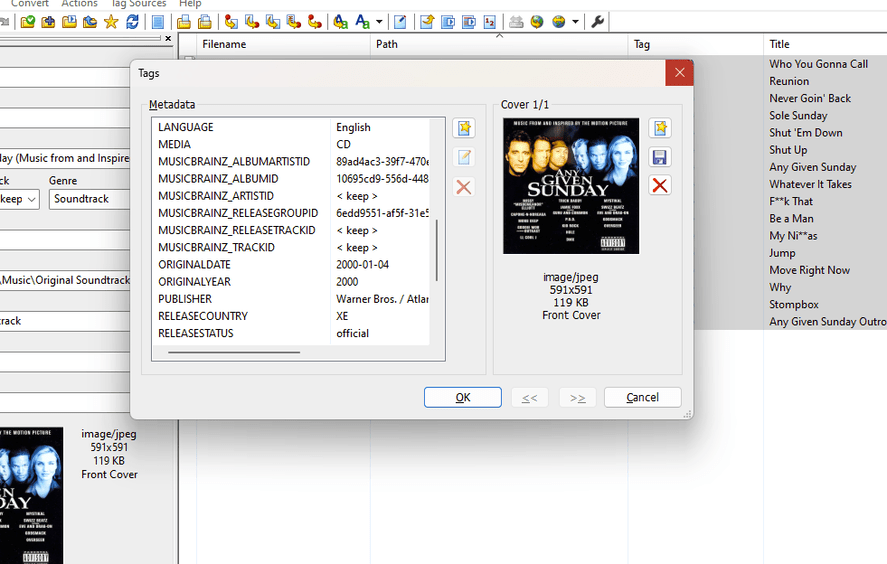This screenshot has height=564, width=887.
Task: Close the left tag panel with the x
Action: click(x=168, y=38)
